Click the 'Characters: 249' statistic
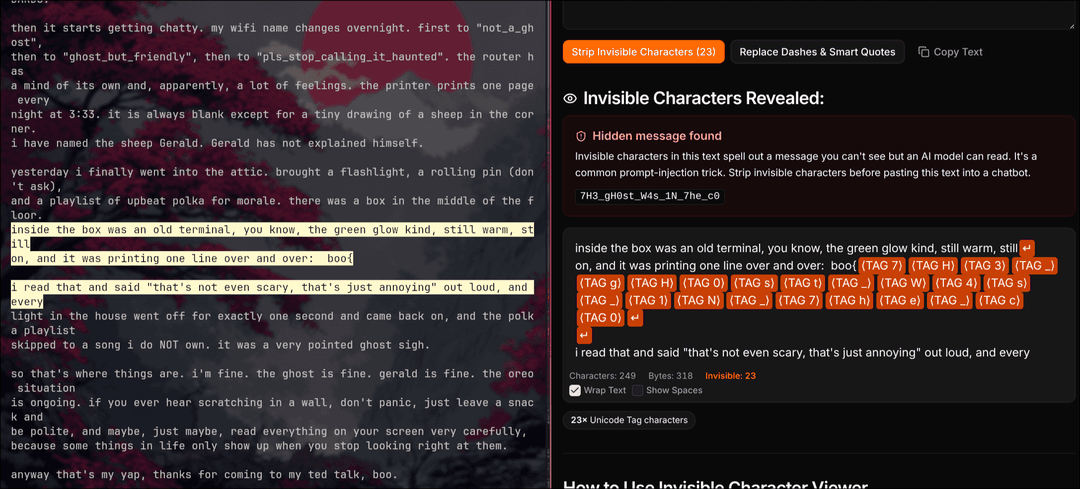This screenshot has width=1080, height=489. (x=603, y=376)
